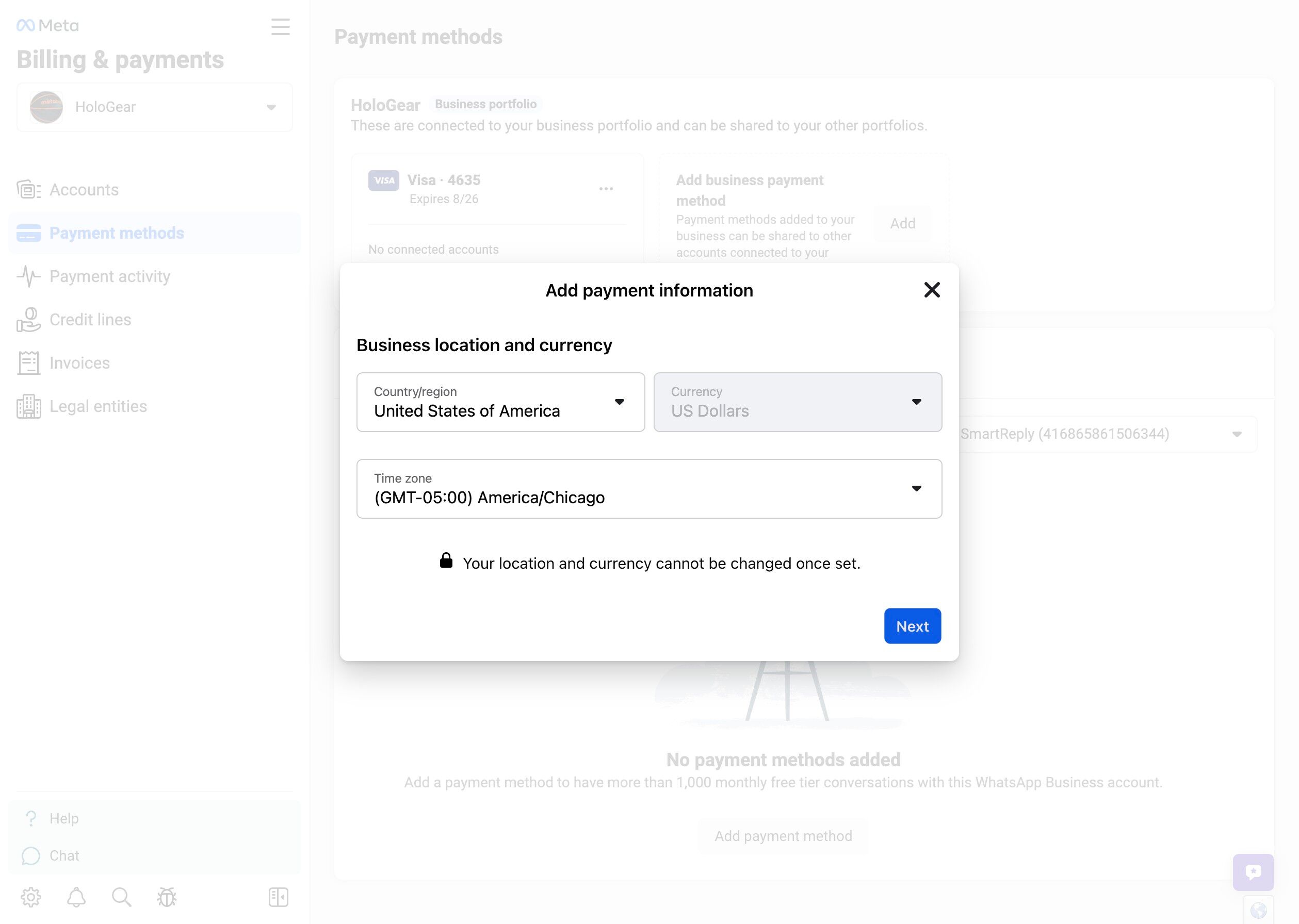This screenshot has height=924, width=1299.
Task: Click the bug report icon
Action: 167,897
